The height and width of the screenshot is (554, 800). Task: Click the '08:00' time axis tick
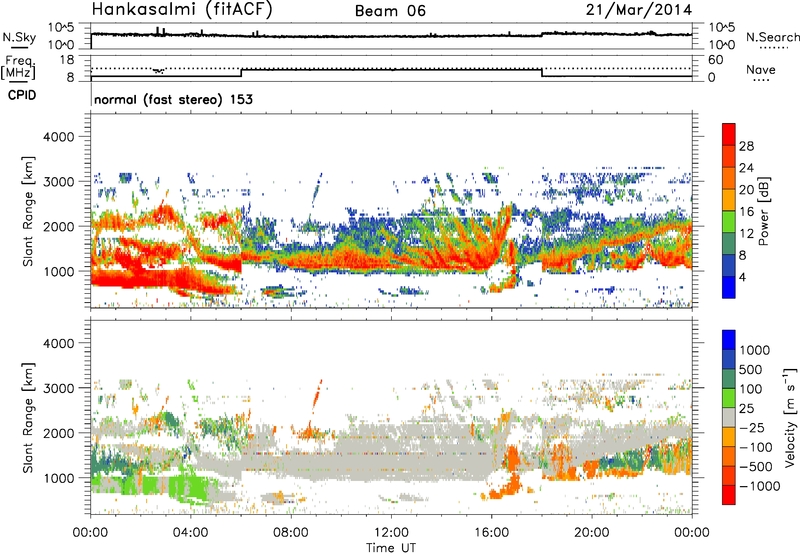point(291,533)
